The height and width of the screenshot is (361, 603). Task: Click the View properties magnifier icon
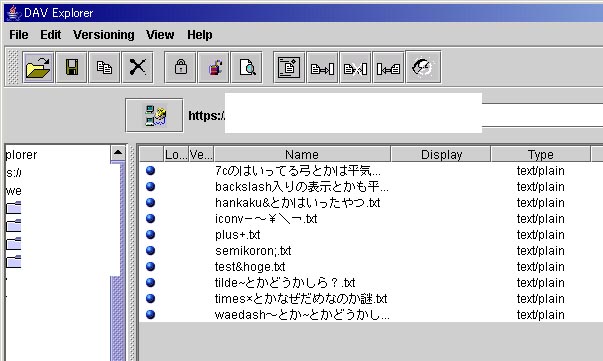click(247, 67)
